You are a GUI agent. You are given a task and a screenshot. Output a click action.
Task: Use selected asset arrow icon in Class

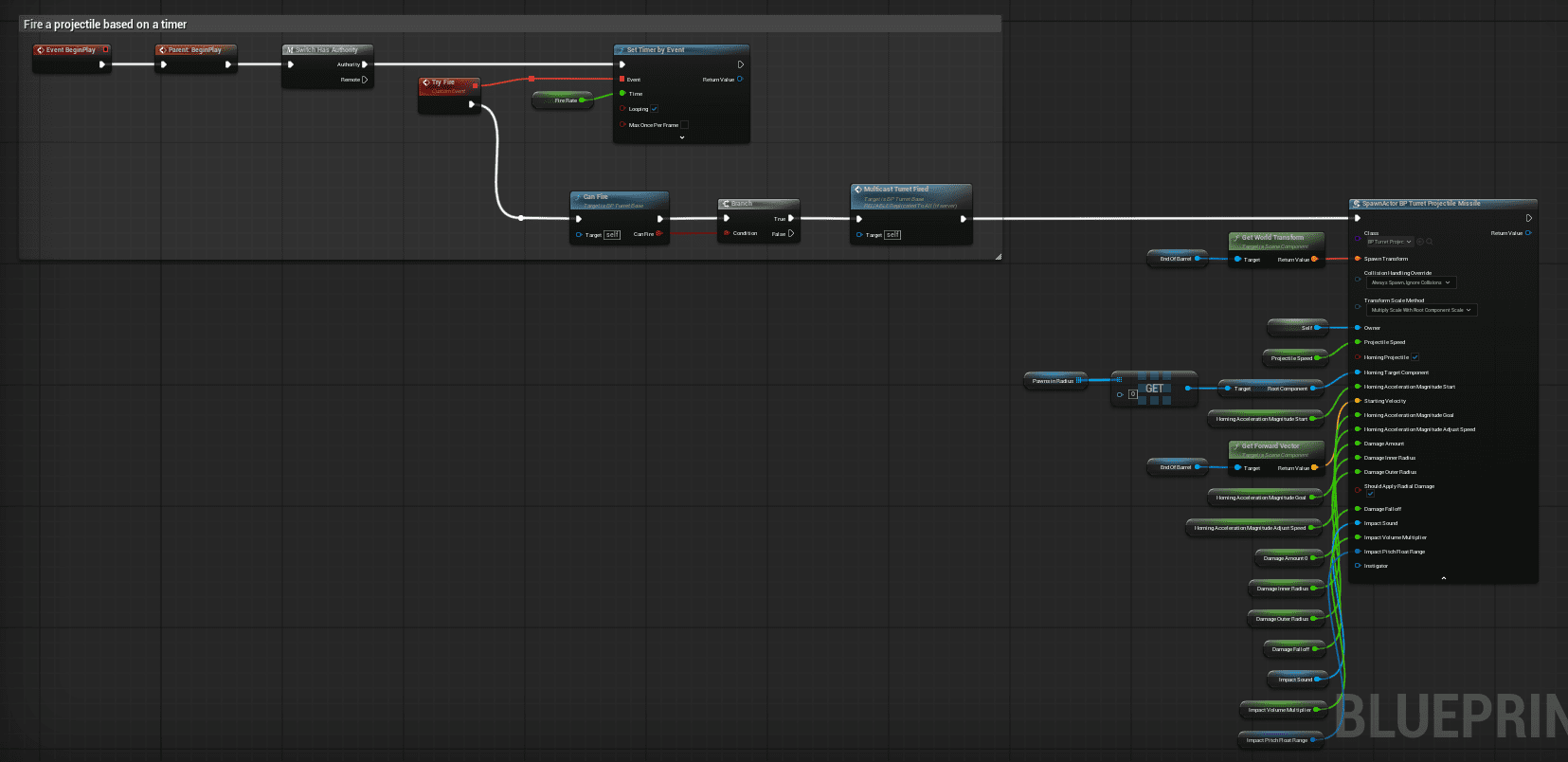(1420, 242)
